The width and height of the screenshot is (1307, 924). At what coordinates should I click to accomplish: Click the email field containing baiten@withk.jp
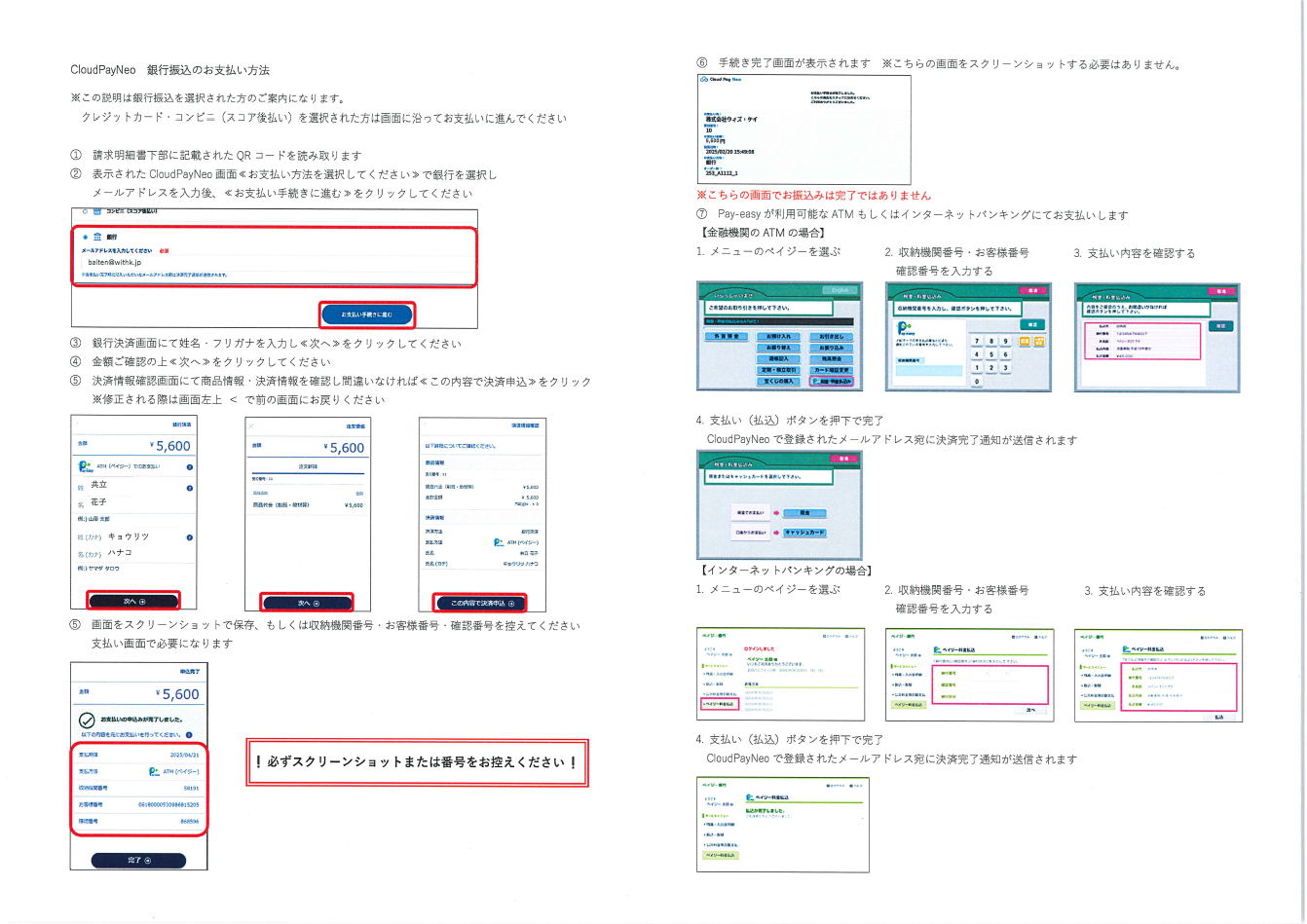278,262
